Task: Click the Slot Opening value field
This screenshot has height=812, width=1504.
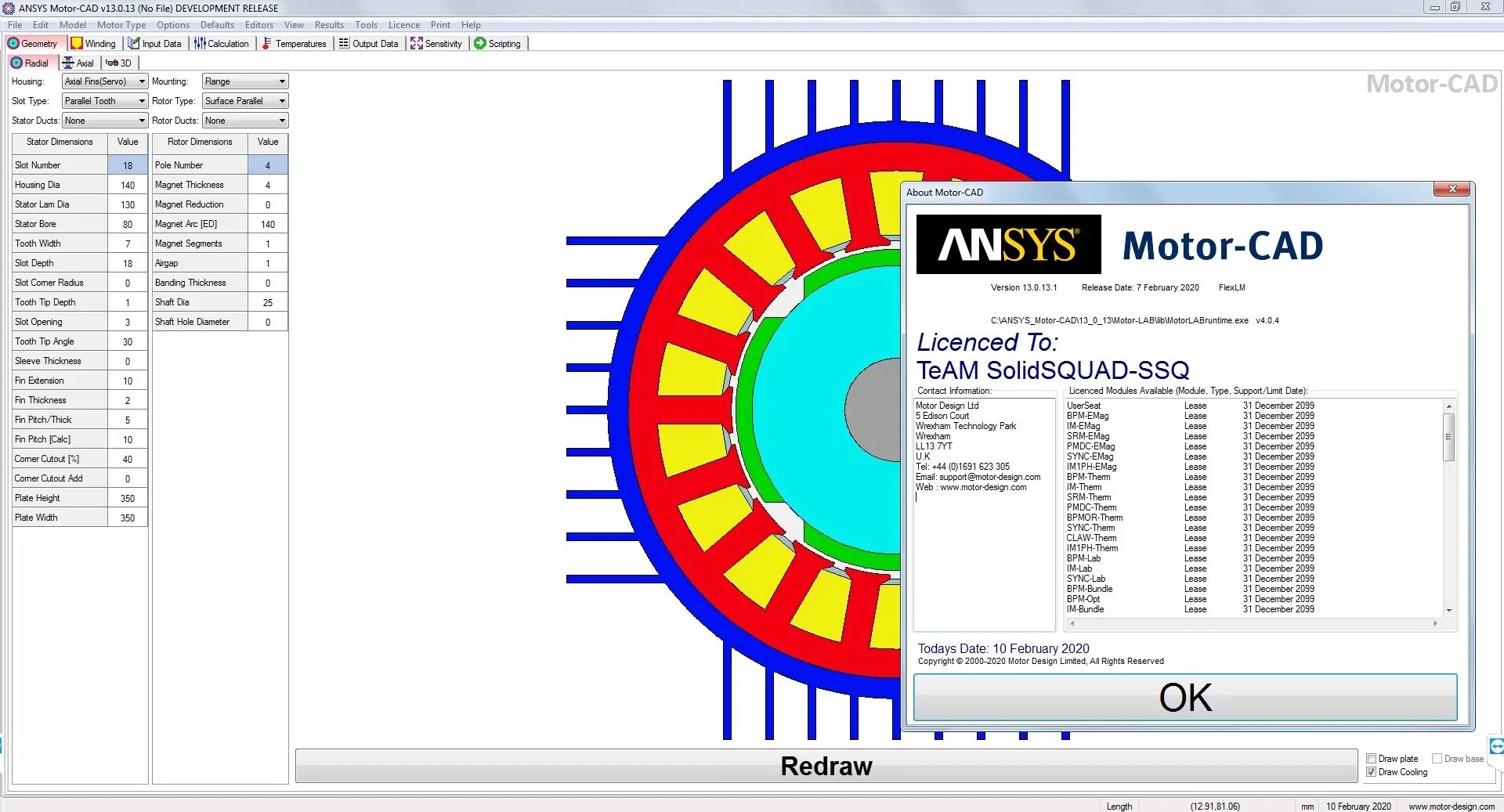Action: coord(128,322)
